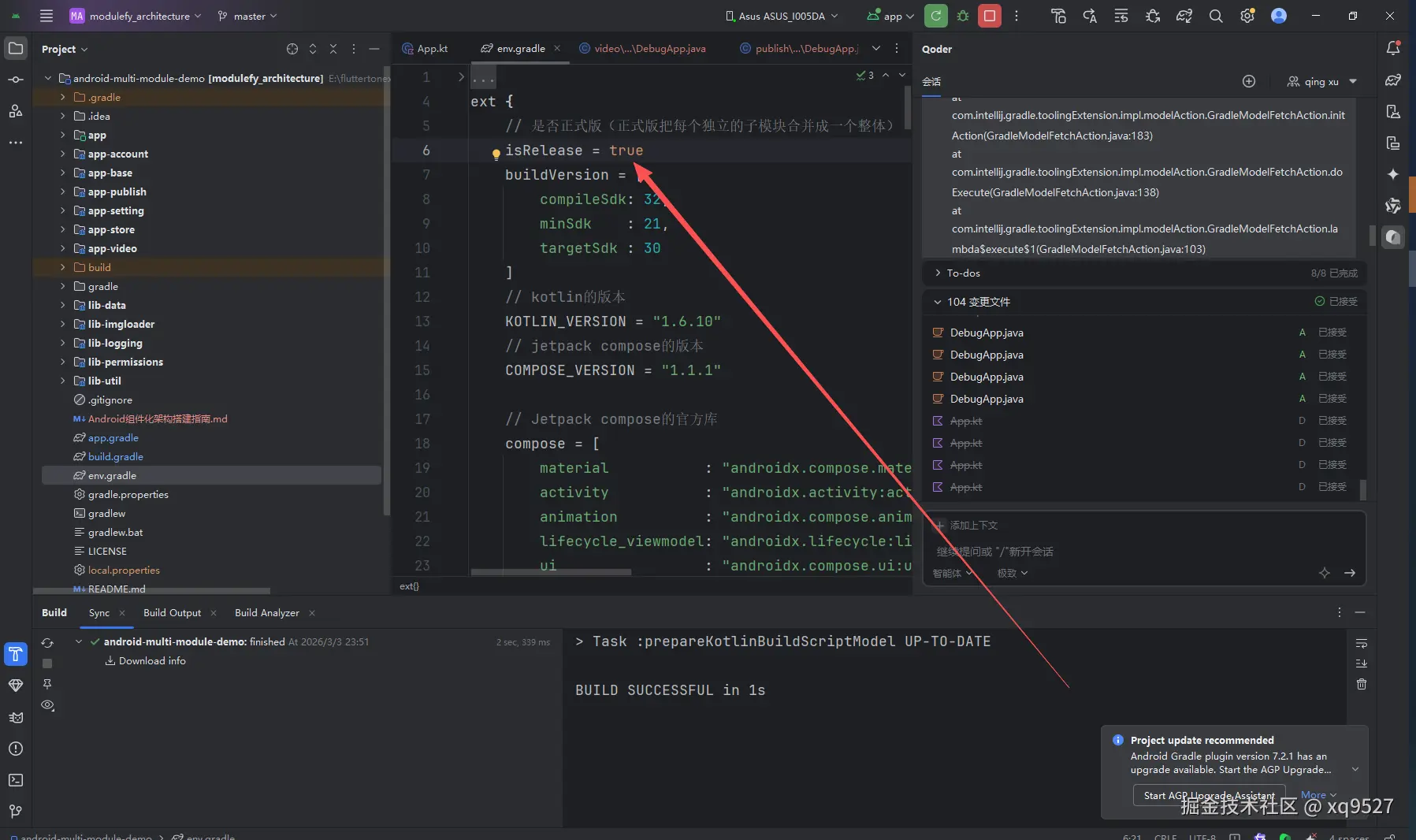Toggle the Build tool window hammer icon
1416x840 pixels.
pyautogui.click(x=16, y=654)
